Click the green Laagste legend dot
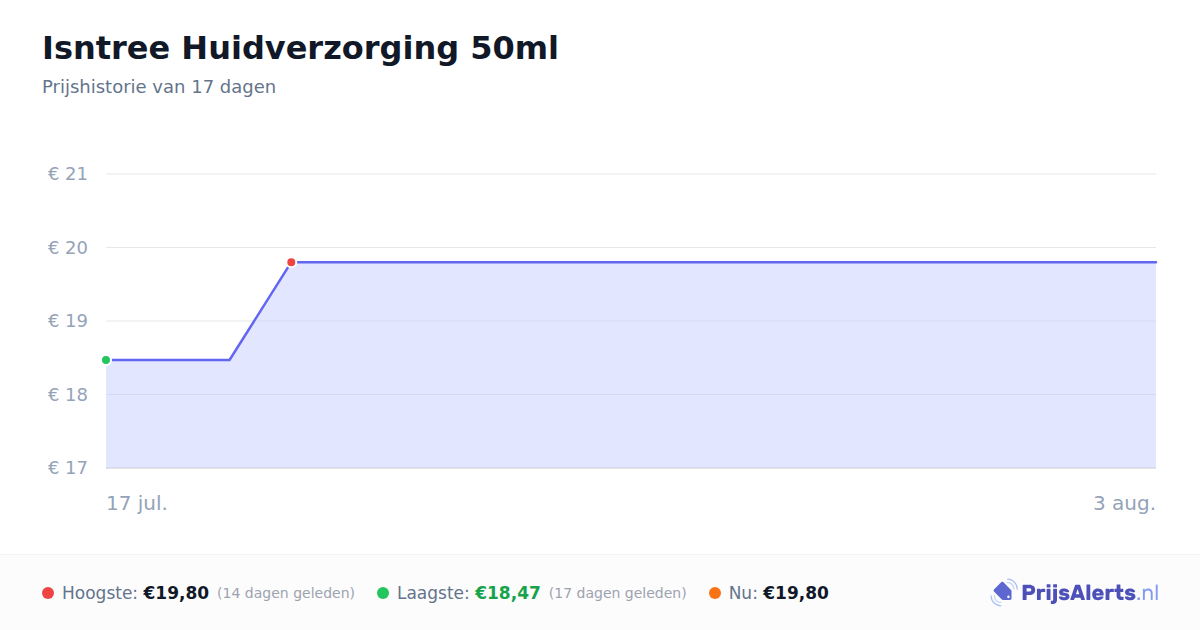1200x630 pixels. coord(383,593)
